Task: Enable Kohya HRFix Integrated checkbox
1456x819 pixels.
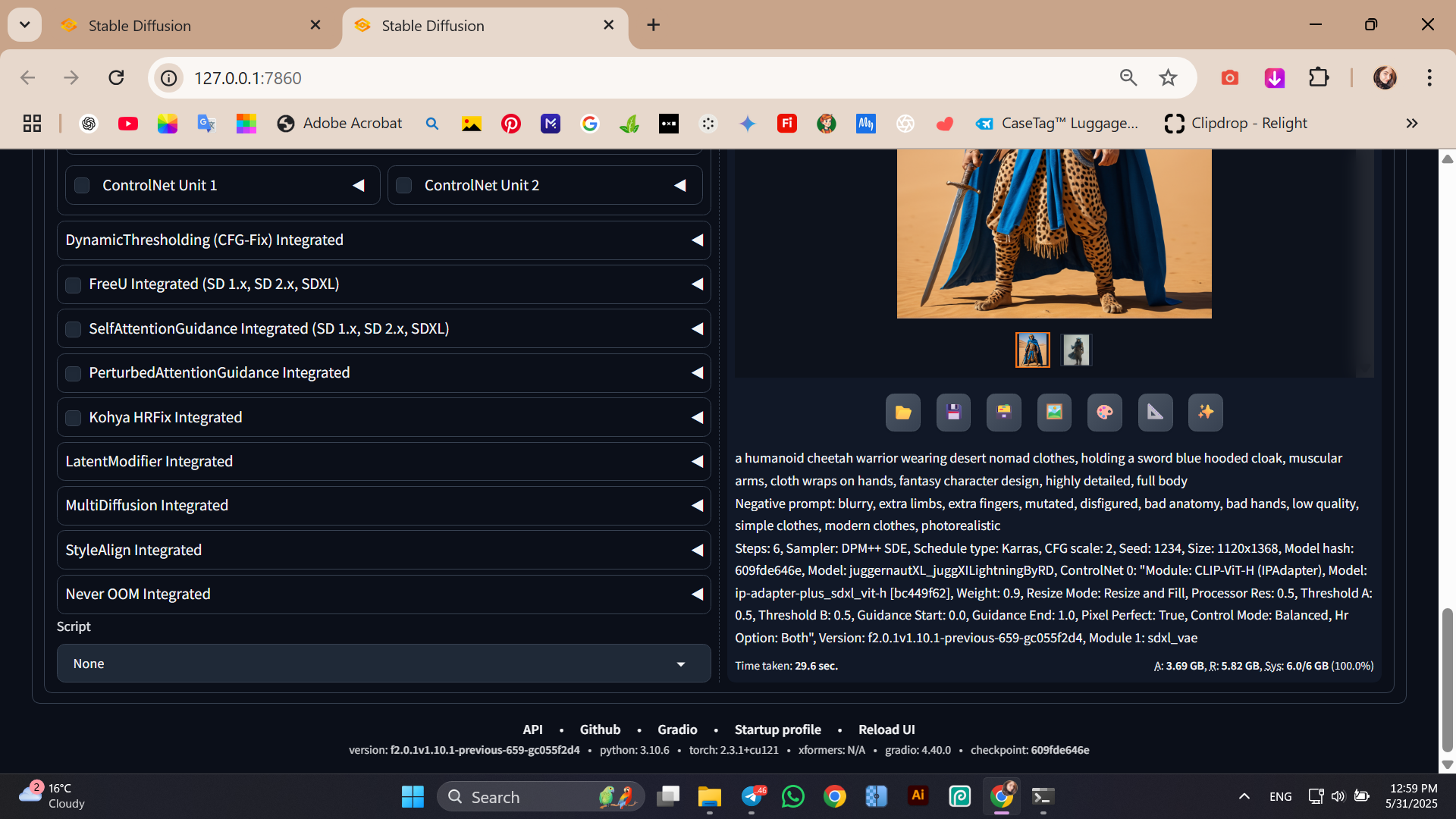Action: point(74,418)
